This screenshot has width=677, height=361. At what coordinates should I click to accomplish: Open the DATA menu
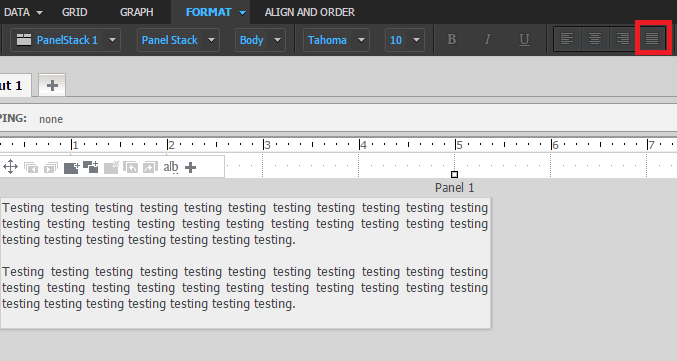click(x=17, y=12)
